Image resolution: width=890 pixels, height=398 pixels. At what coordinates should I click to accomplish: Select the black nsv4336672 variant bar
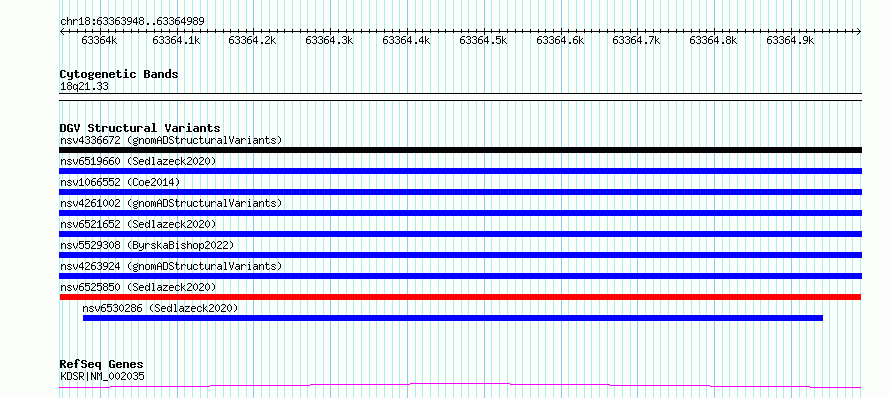coord(461,150)
